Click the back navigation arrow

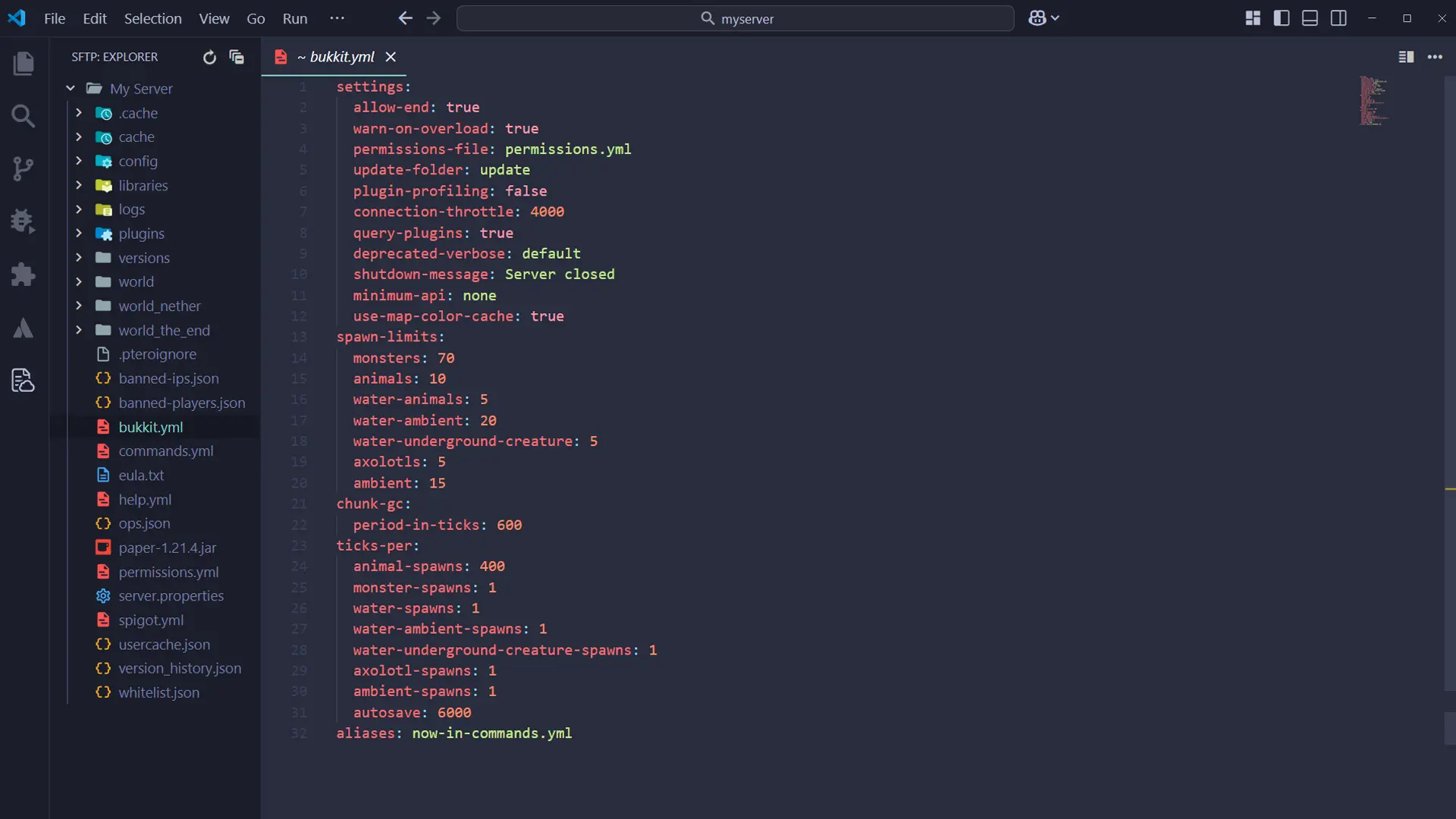pyautogui.click(x=406, y=18)
